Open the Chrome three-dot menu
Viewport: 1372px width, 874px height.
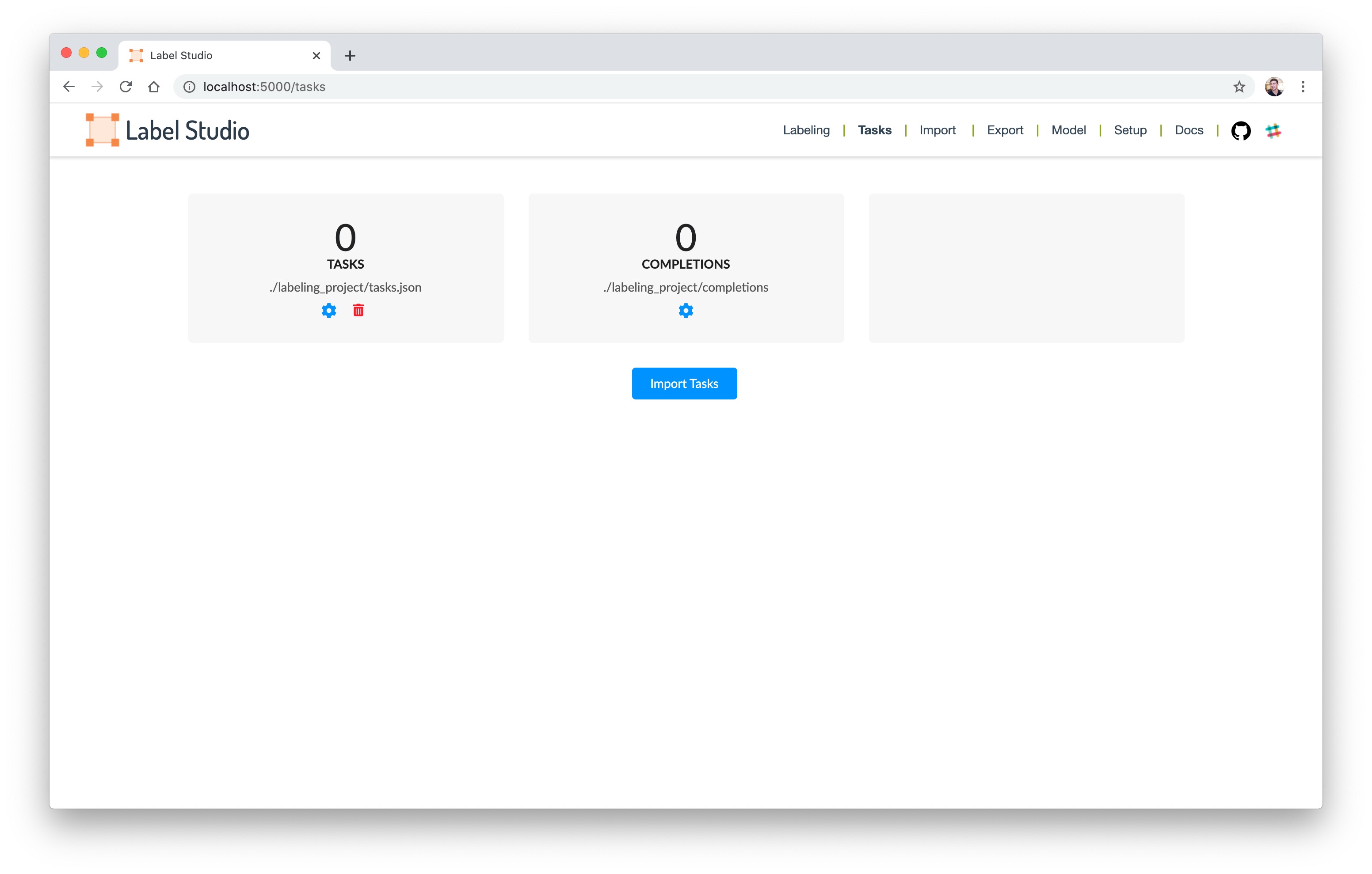(x=1303, y=87)
